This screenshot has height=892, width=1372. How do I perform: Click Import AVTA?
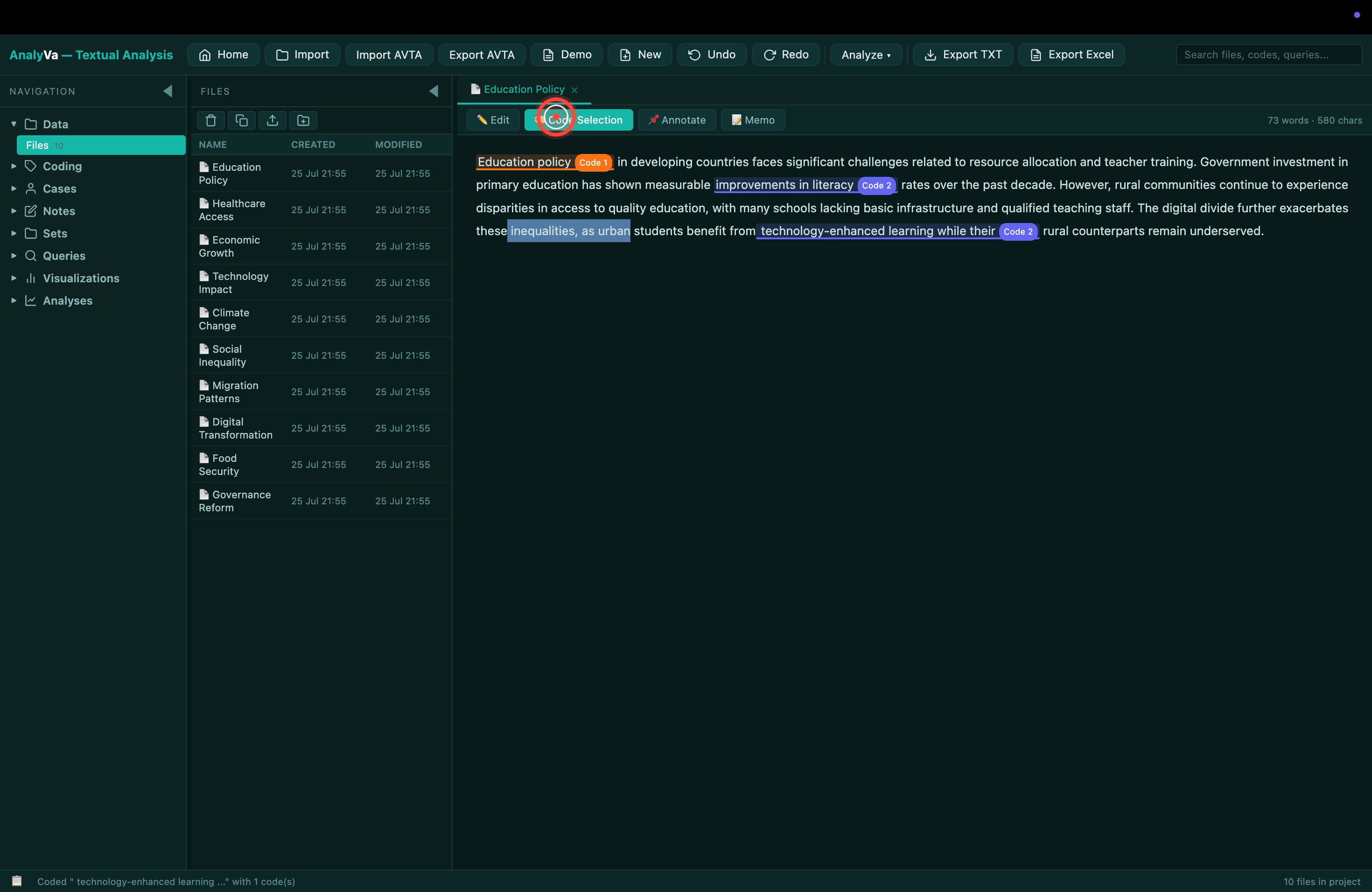click(389, 55)
